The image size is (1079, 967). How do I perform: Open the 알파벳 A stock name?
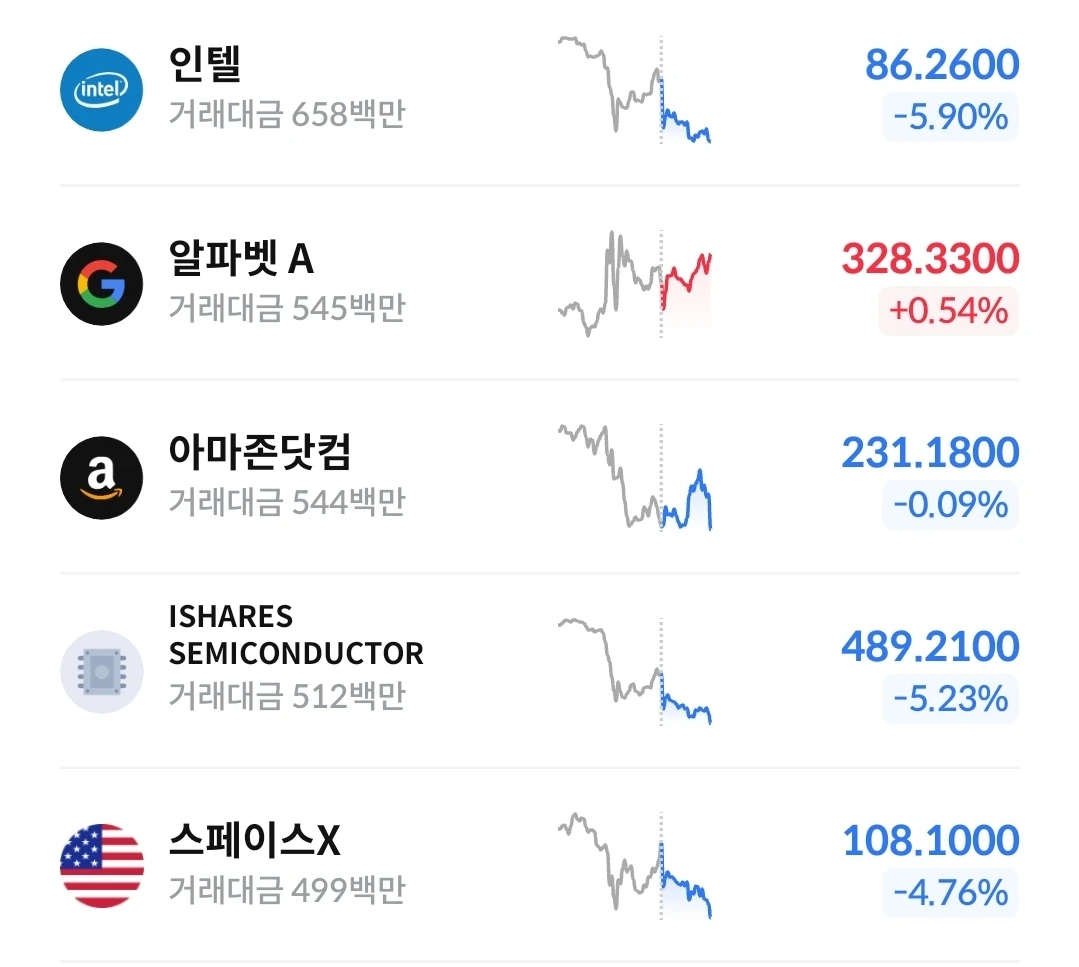pos(242,259)
